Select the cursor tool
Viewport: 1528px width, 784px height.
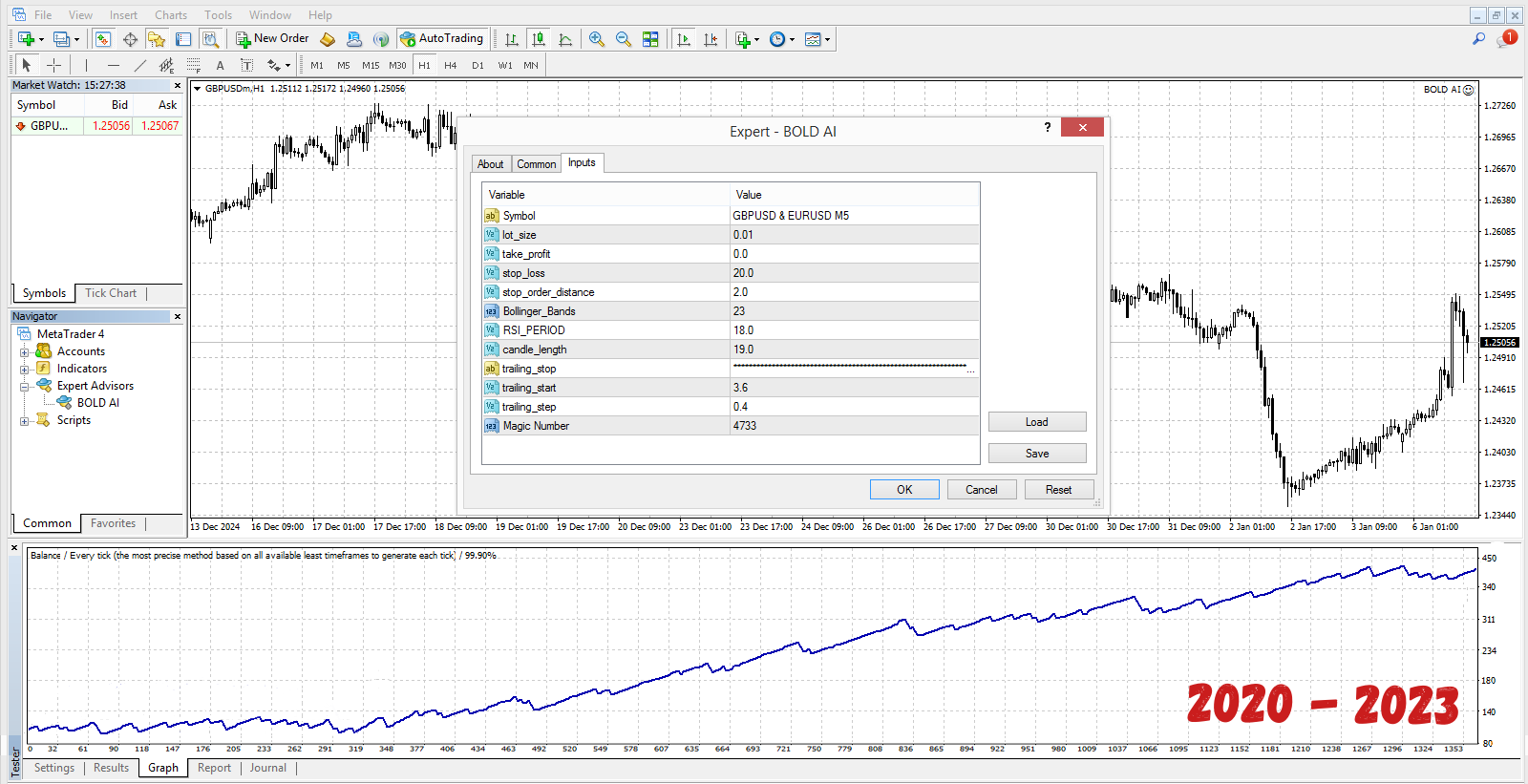coord(27,65)
